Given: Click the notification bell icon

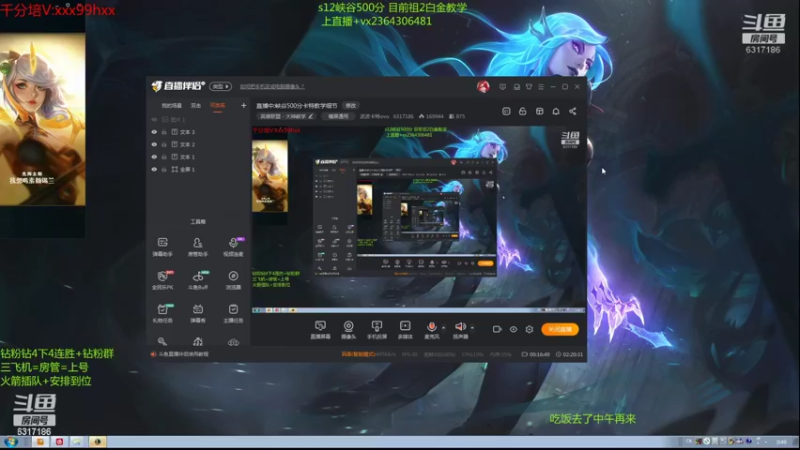Looking at the screenshot, I should [556, 111].
